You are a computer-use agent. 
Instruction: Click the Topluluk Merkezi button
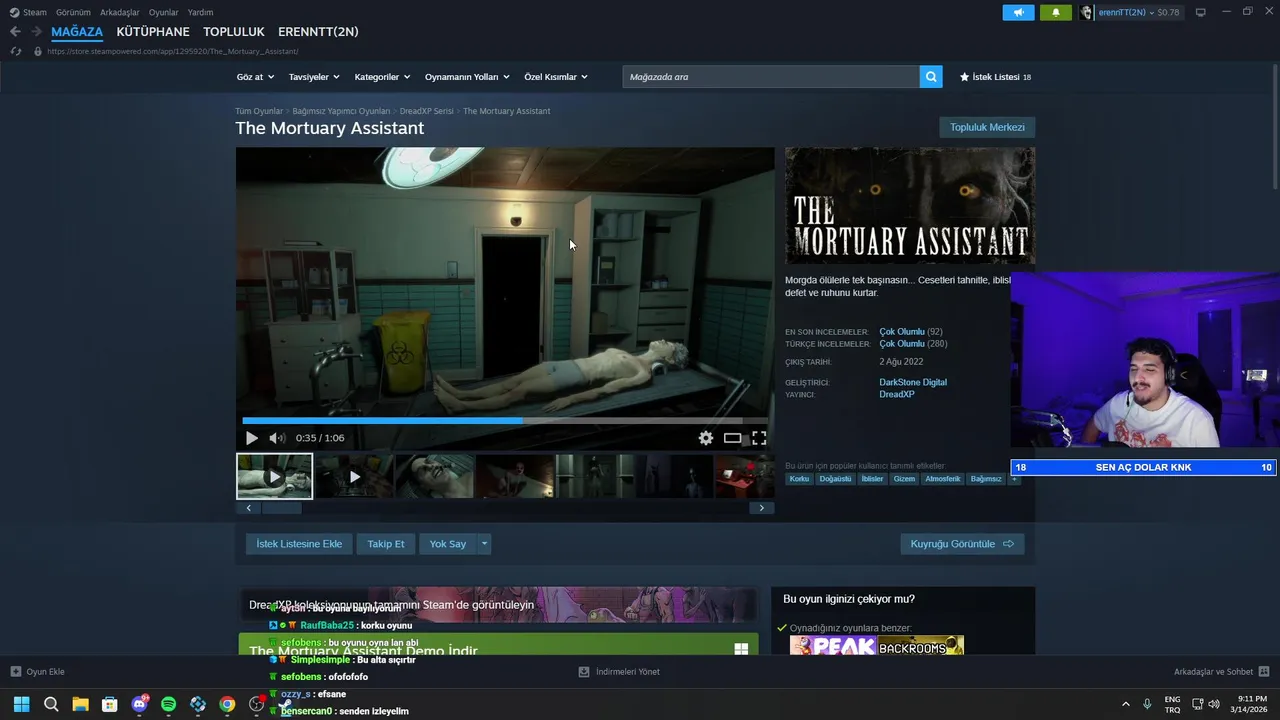click(x=987, y=127)
